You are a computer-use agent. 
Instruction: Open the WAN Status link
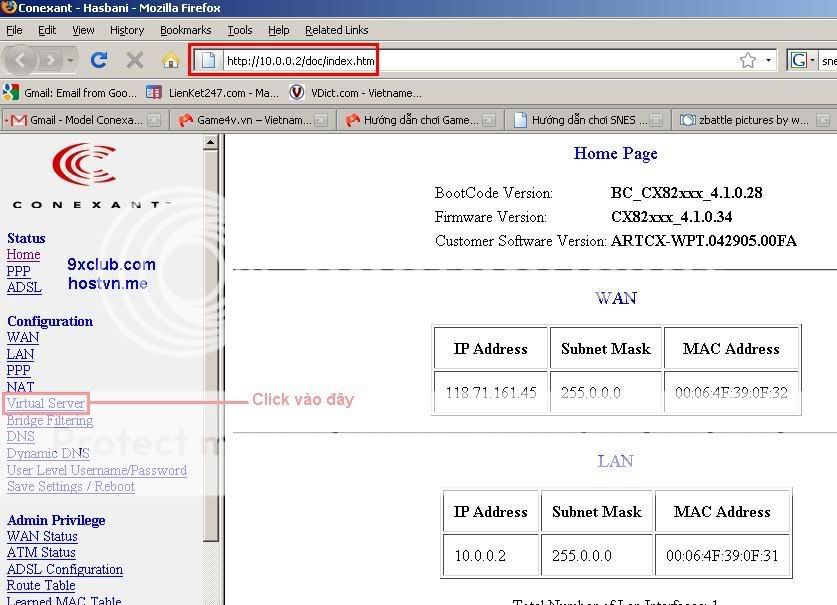(42, 536)
